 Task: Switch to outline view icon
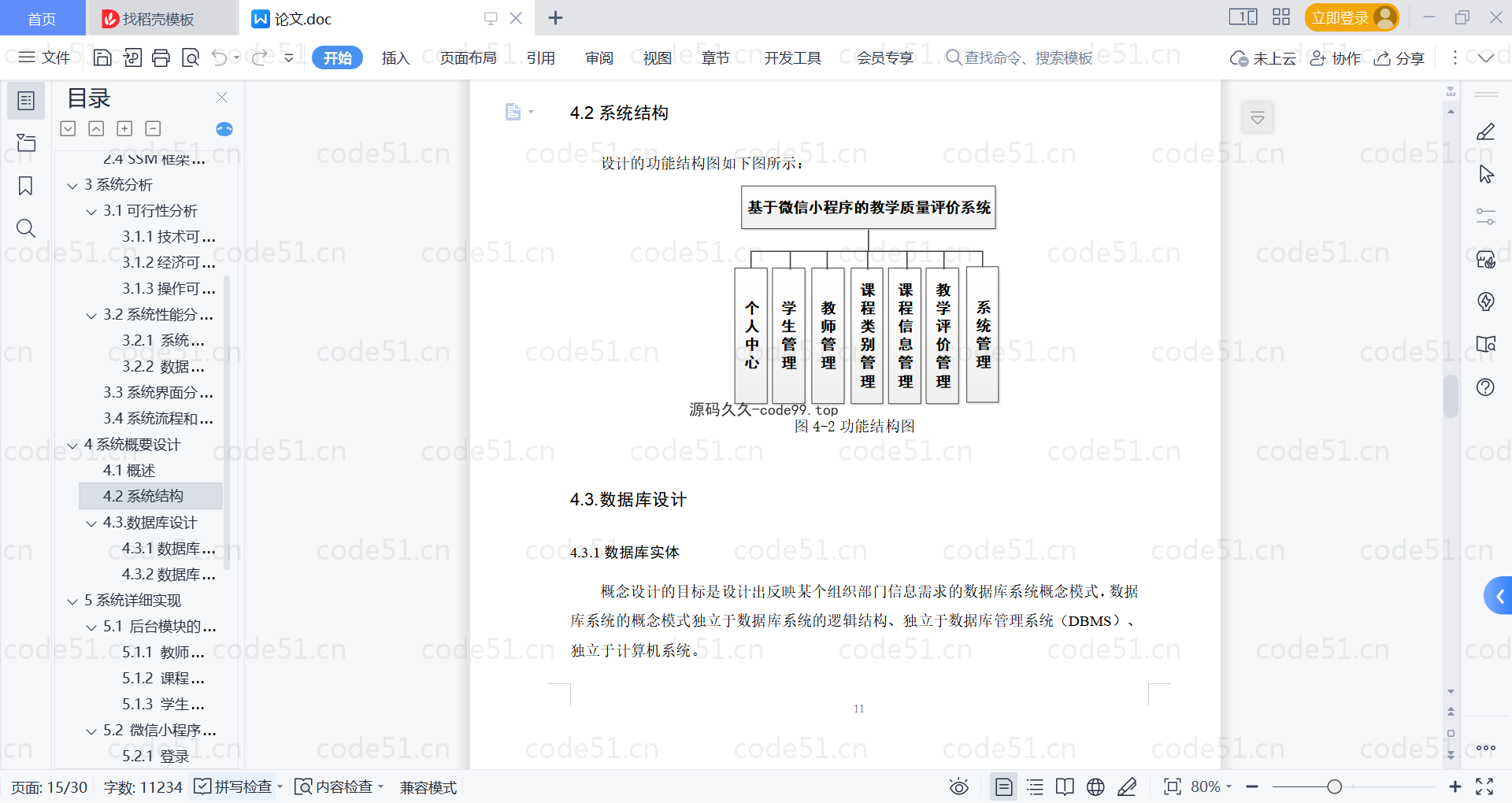(x=1035, y=786)
